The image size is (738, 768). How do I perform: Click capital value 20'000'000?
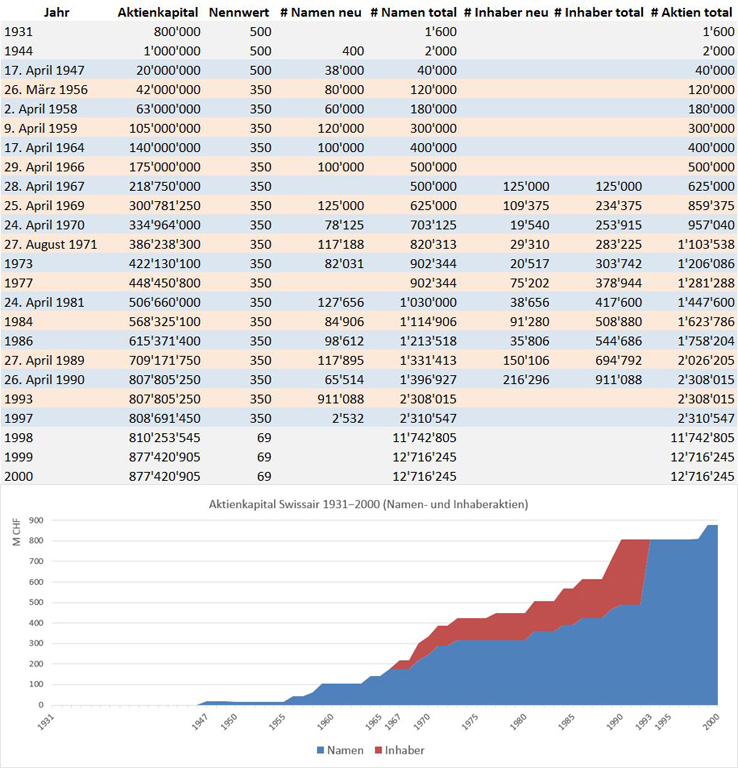tap(168, 70)
